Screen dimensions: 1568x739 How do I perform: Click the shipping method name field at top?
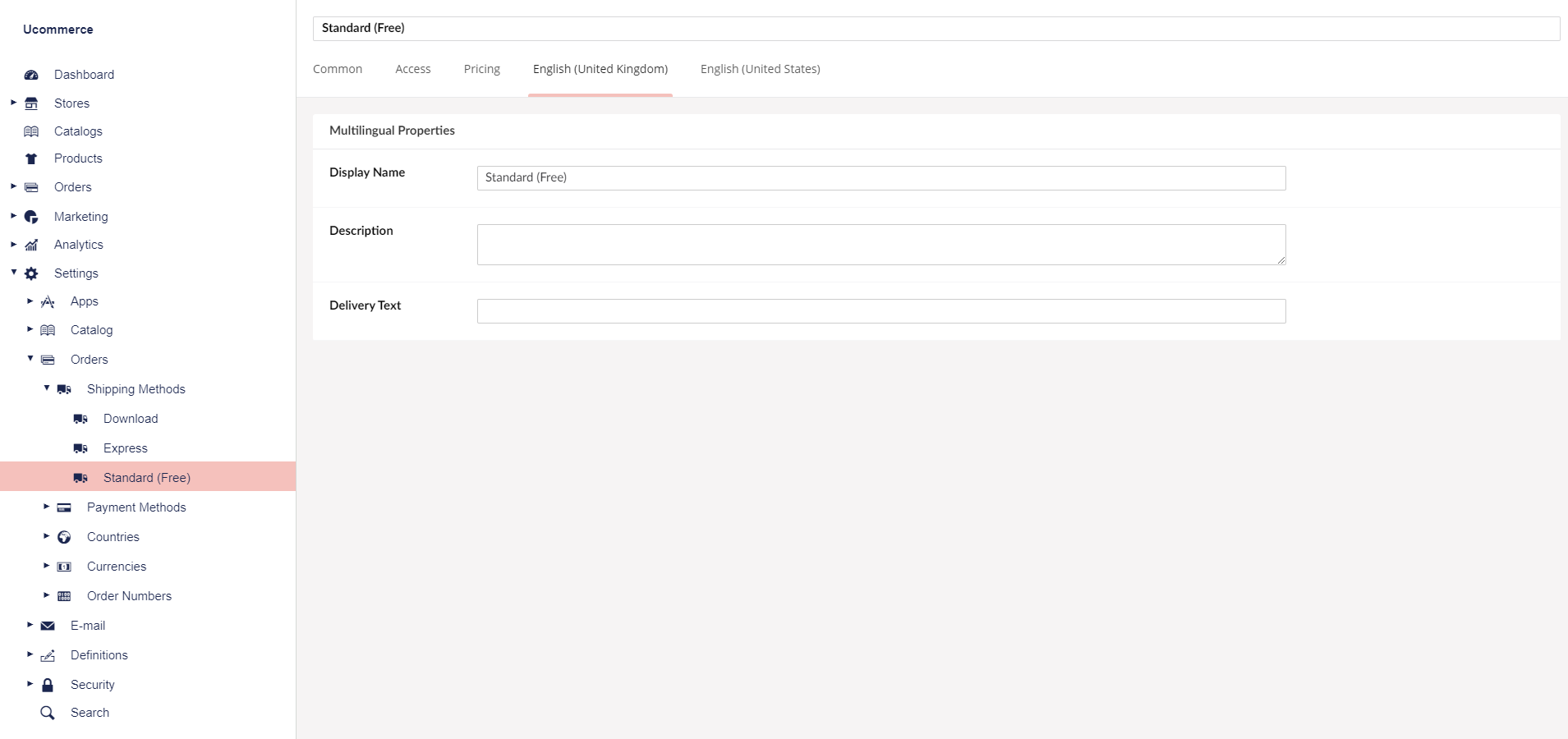pyautogui.click(x=936, y=28)
